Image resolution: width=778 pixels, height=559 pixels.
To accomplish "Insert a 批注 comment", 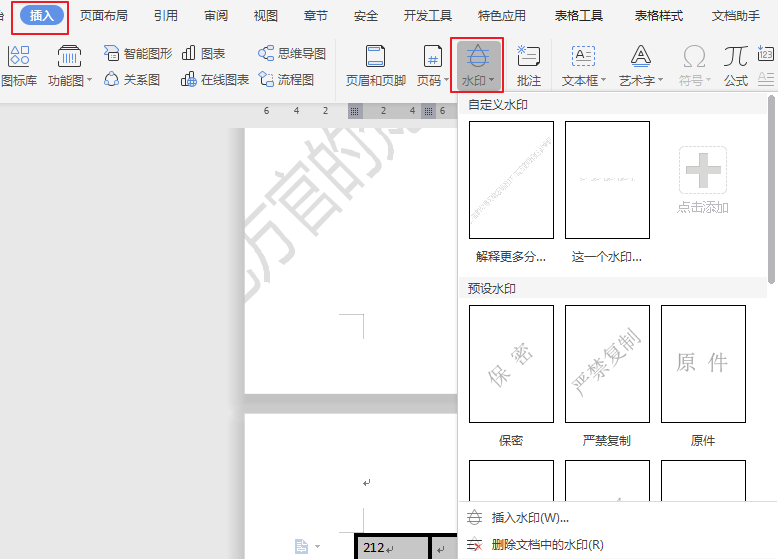I will (528, 66).
